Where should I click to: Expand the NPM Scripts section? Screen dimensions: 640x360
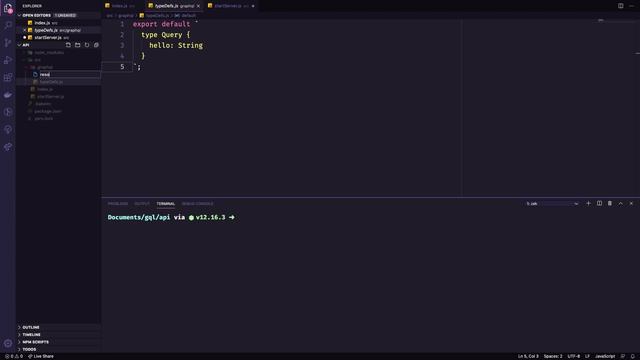58,342
